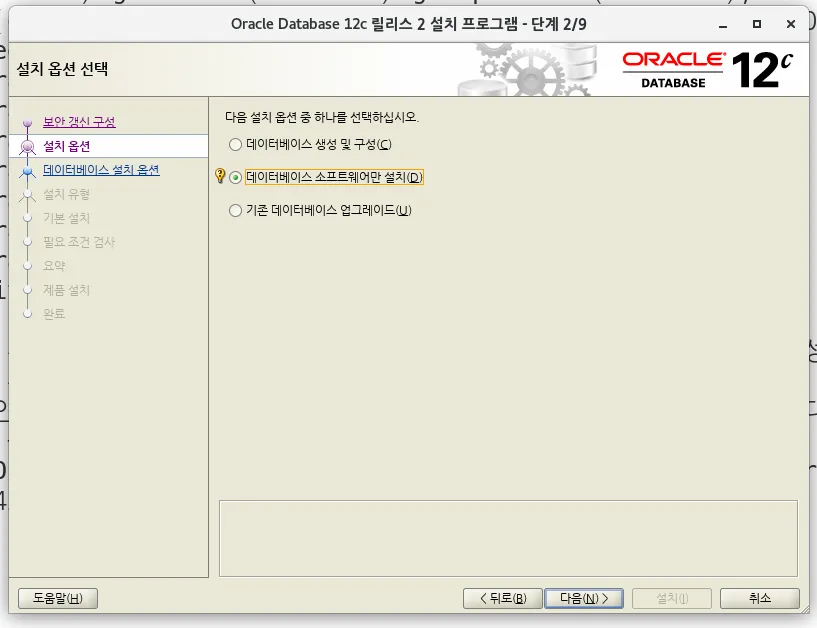Click the Oracle Database 12c logo
817x628 pixels.
tap(708, 69)
